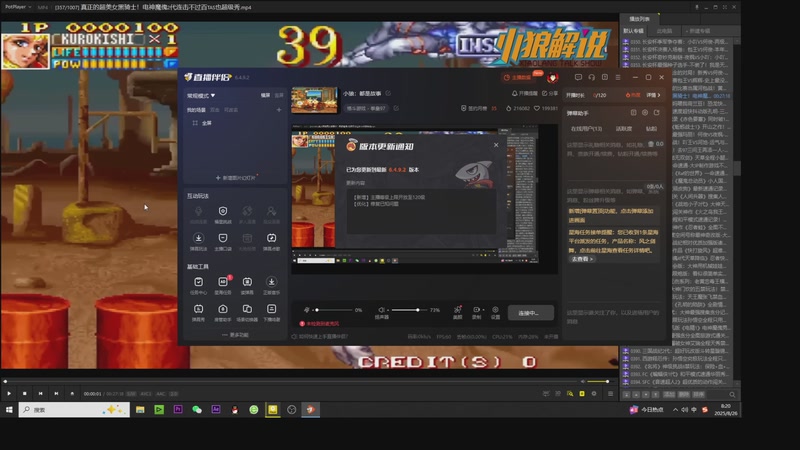The width and height of the screenshot is (800, 450).
Task: Select the 默认专辑 playlist tab
Action: pyautogui.click(x=633, y=31)
